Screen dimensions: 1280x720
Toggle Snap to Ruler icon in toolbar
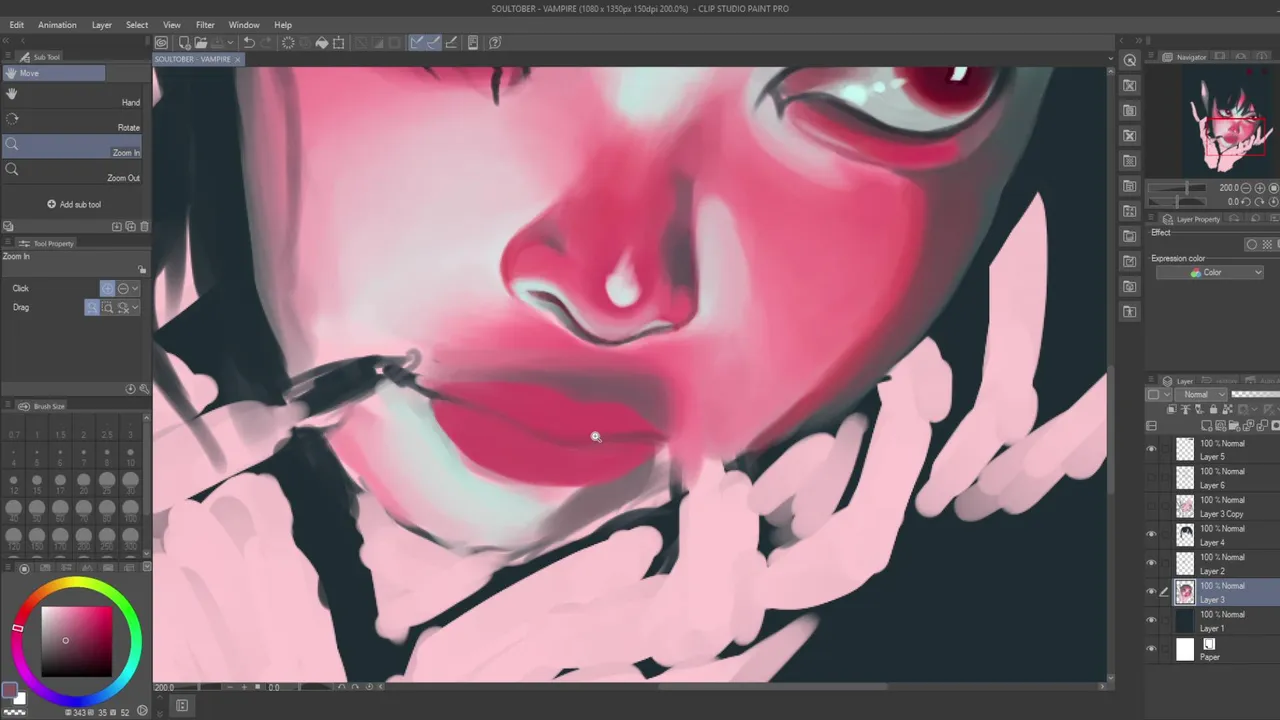[417, 42]
